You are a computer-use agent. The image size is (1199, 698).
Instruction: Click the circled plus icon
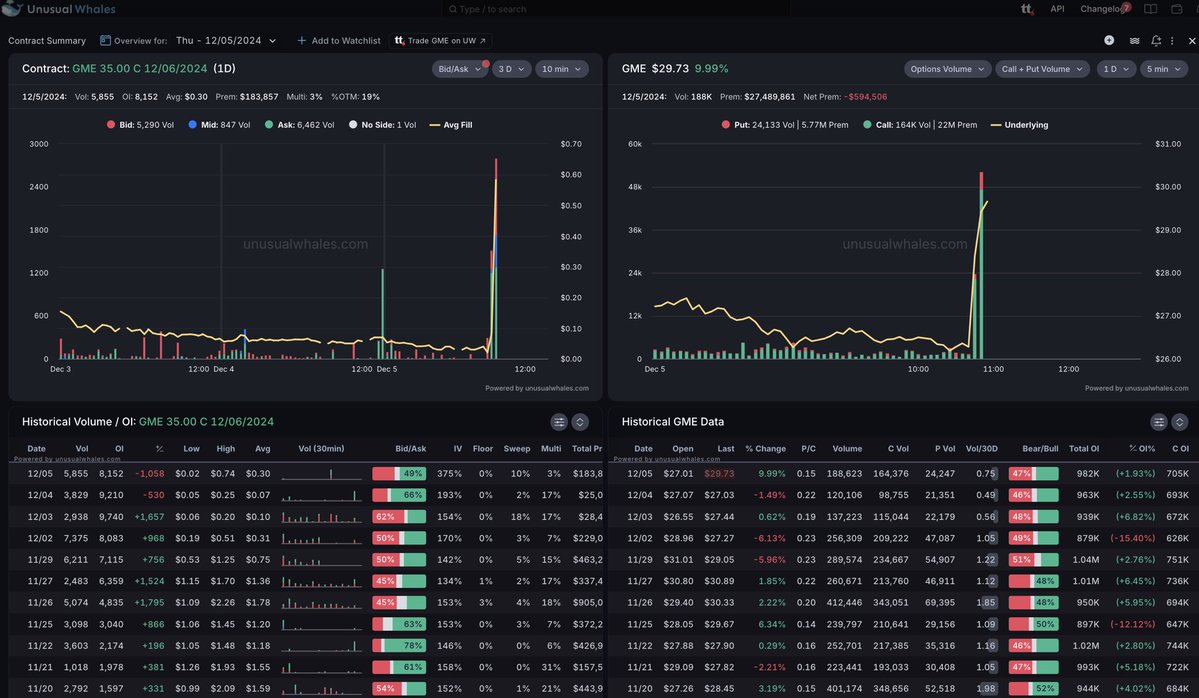click(1109, 40)
